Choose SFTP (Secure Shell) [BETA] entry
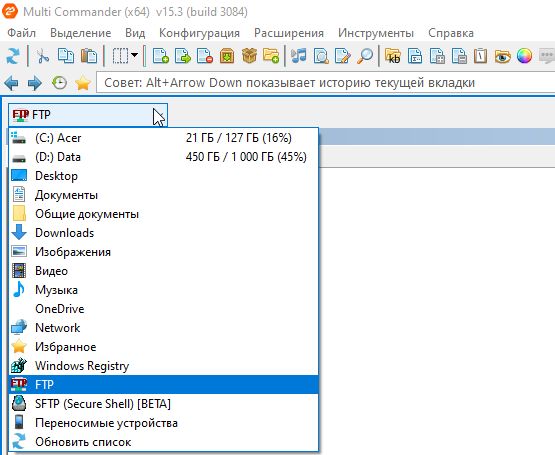This screenshot has height=455, width=555. 164,404
